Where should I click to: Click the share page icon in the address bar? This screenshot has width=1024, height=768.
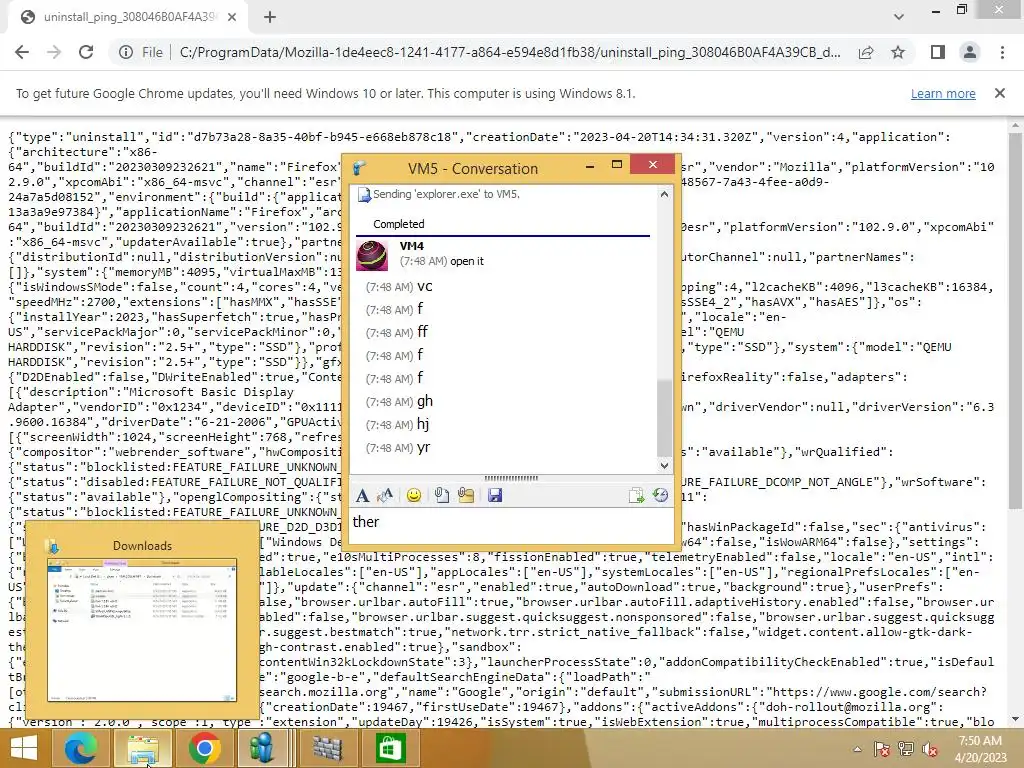866,52
